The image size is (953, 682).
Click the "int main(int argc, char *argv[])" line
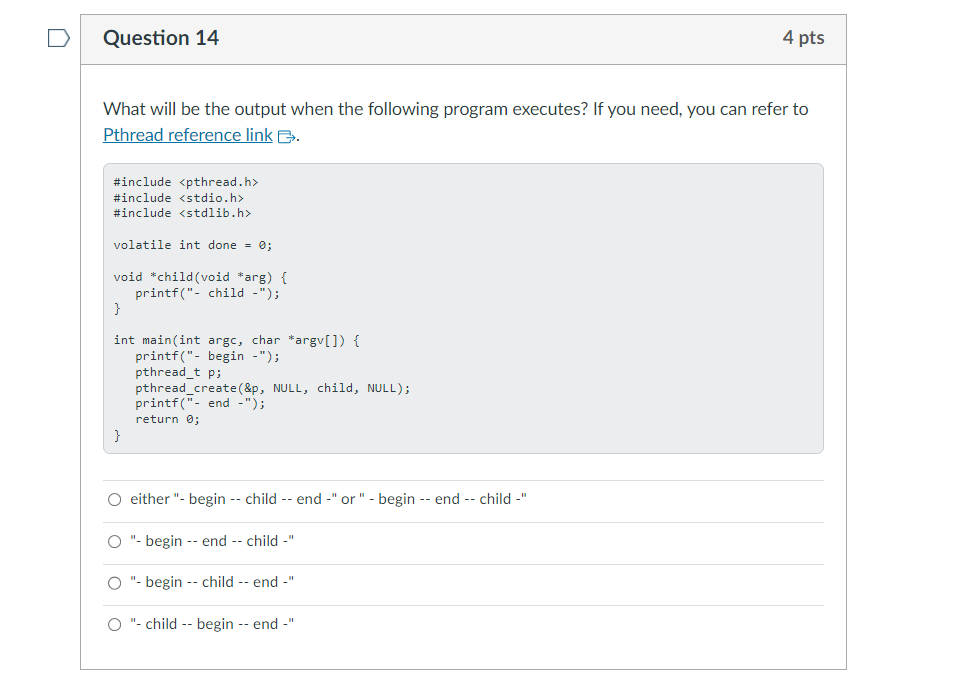point(236,340)
